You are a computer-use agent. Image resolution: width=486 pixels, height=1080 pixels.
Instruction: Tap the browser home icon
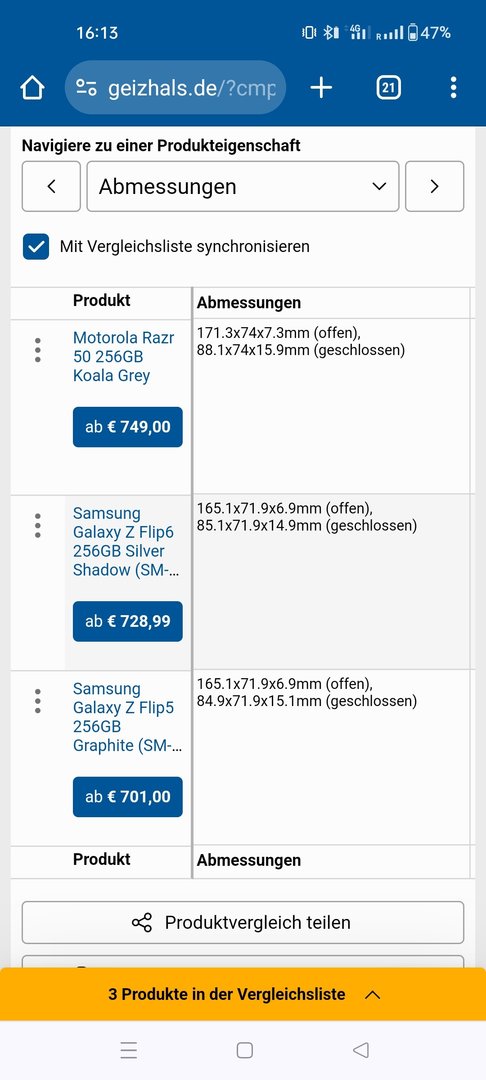32,87
